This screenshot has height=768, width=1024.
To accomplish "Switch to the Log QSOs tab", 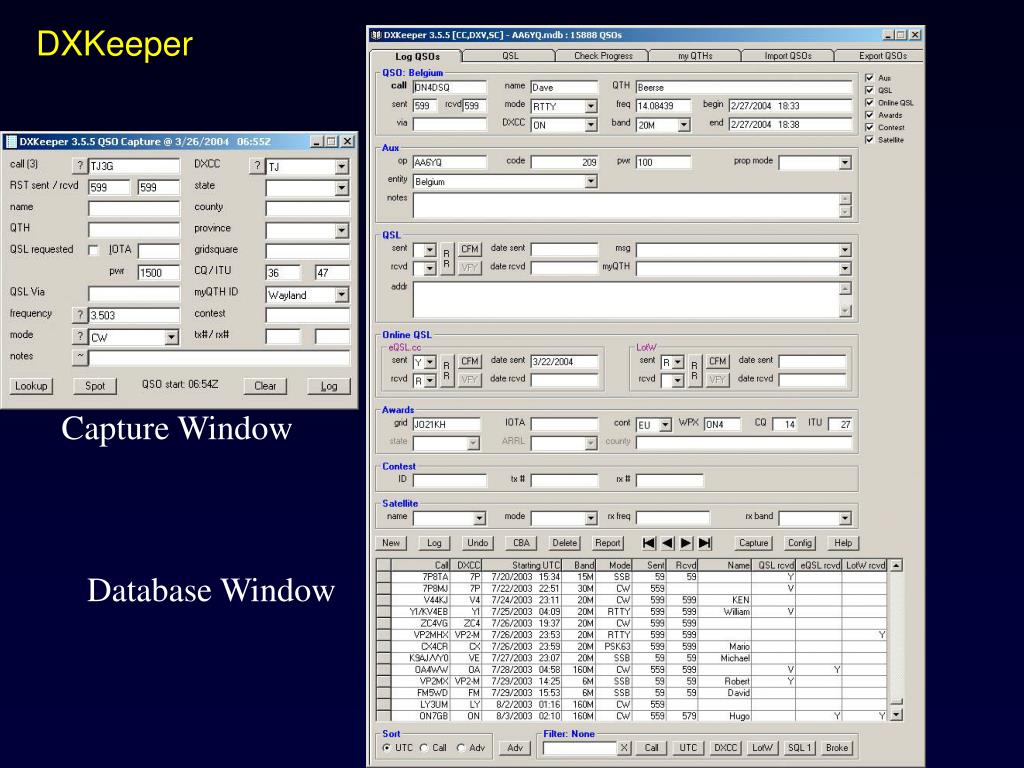I will (x=417, y=56).
